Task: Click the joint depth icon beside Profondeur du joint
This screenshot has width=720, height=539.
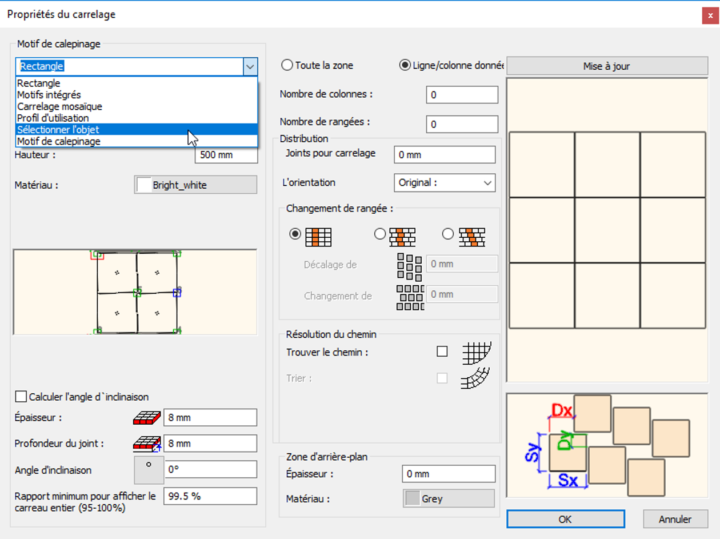Action: 147,444
